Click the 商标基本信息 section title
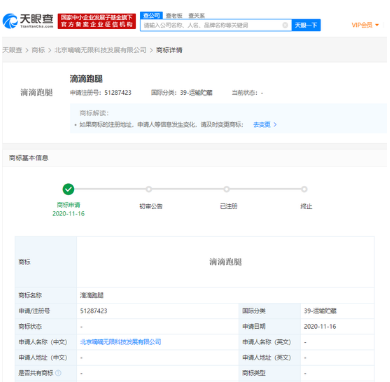Screen dimensions: 390x382 (x=29, y=158)
